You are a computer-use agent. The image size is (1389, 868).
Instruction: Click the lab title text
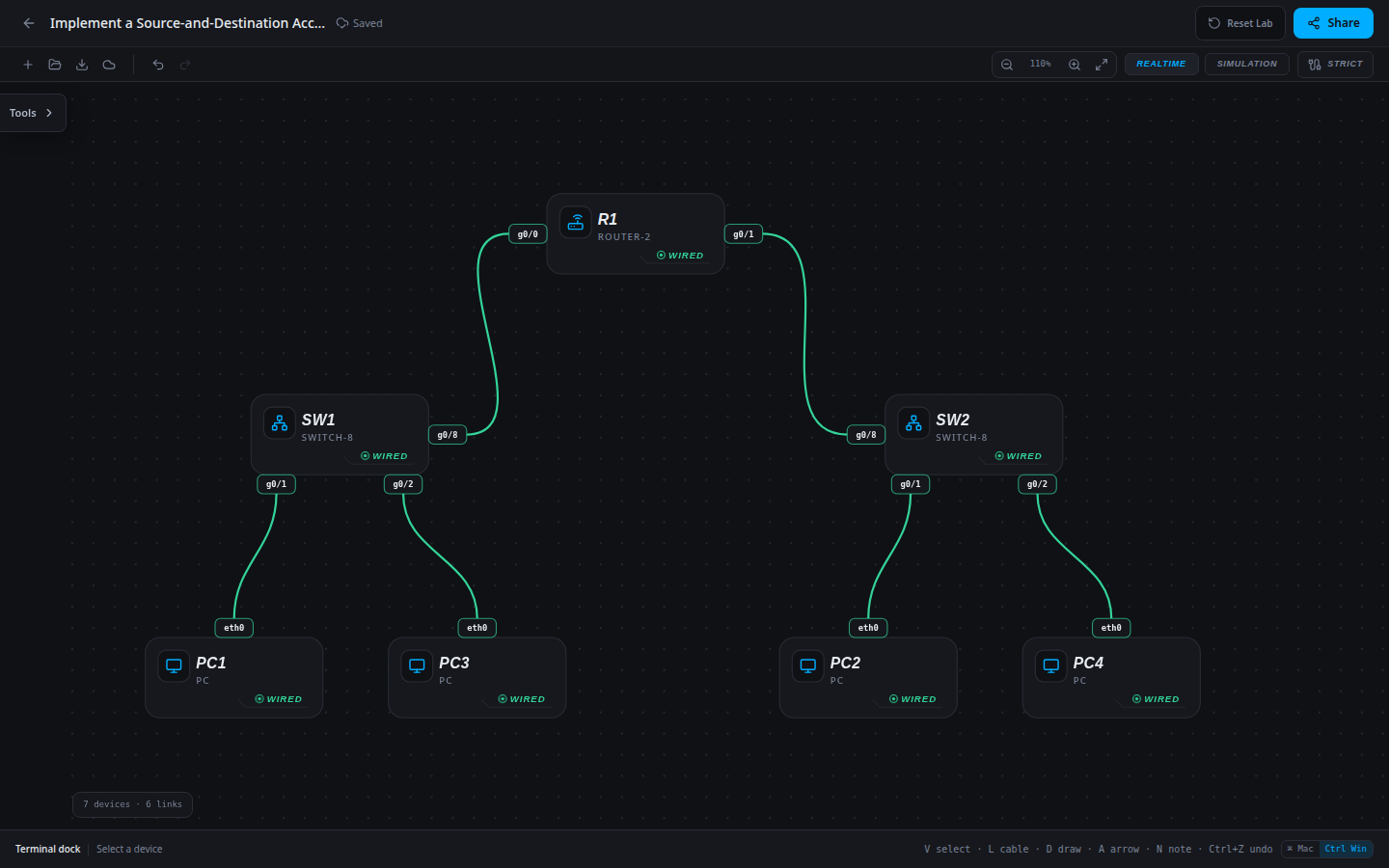point(187,23)
